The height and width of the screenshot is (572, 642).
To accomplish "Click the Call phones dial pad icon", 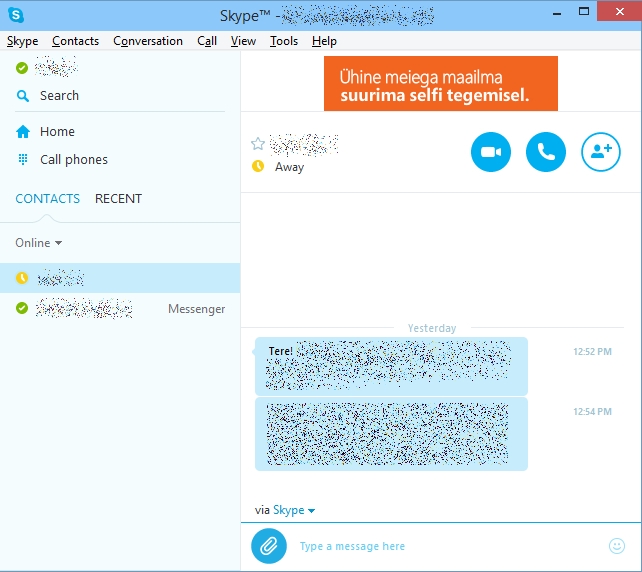I will tap(23, 159).
